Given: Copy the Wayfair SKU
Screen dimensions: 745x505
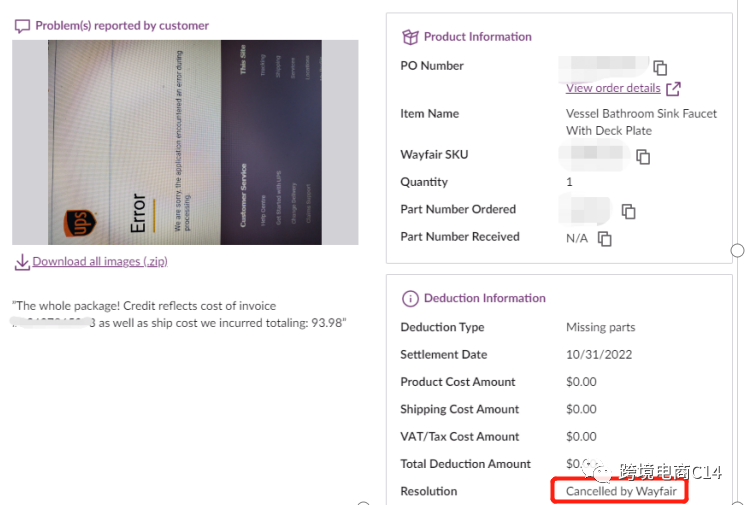Looking at the screenshot, I should [x=643, y=157].
